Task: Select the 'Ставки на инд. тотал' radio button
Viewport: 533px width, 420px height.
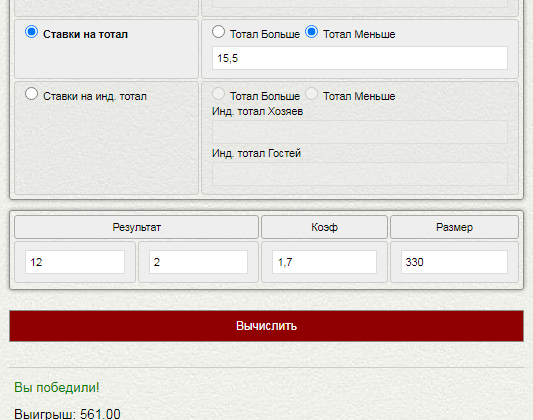Action: pyautogui.click(x=31, y=94)
